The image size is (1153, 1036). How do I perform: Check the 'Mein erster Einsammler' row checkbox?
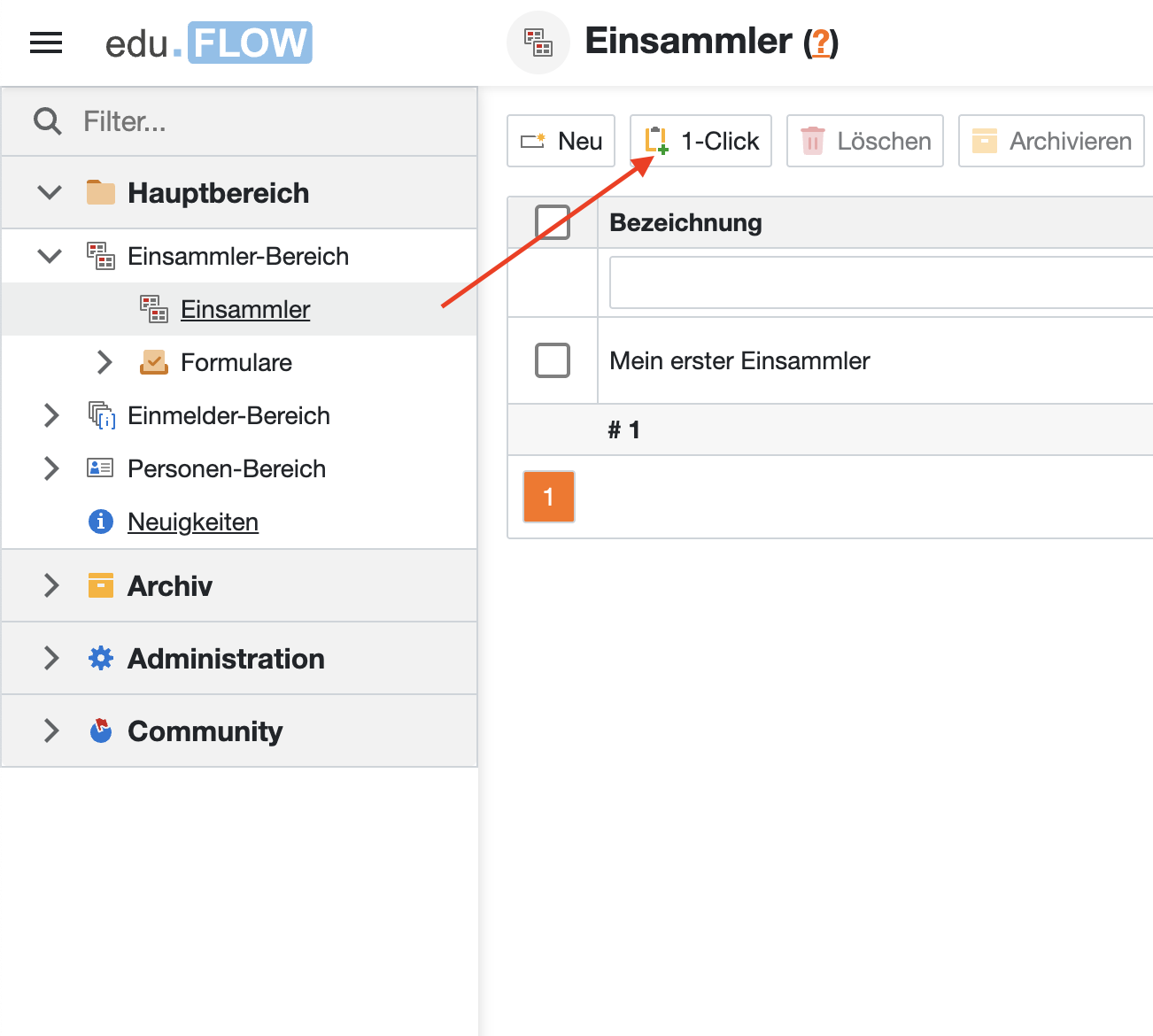click(x=553, y=360)
